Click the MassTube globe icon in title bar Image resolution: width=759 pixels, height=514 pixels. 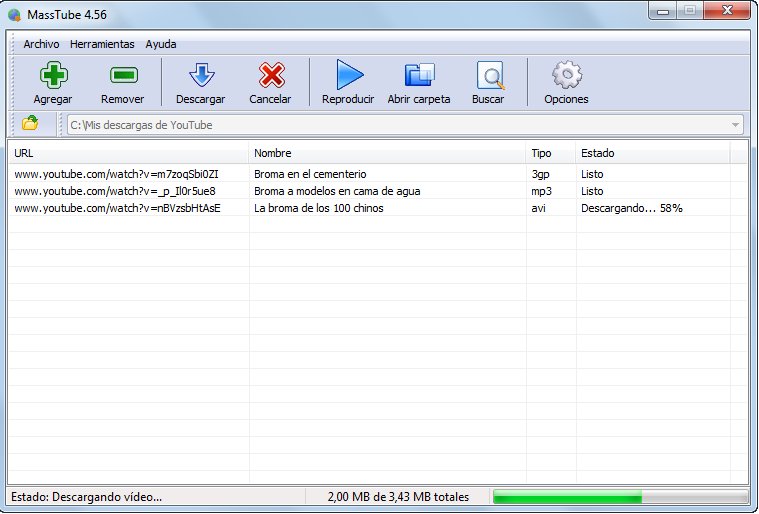(14, 15)
